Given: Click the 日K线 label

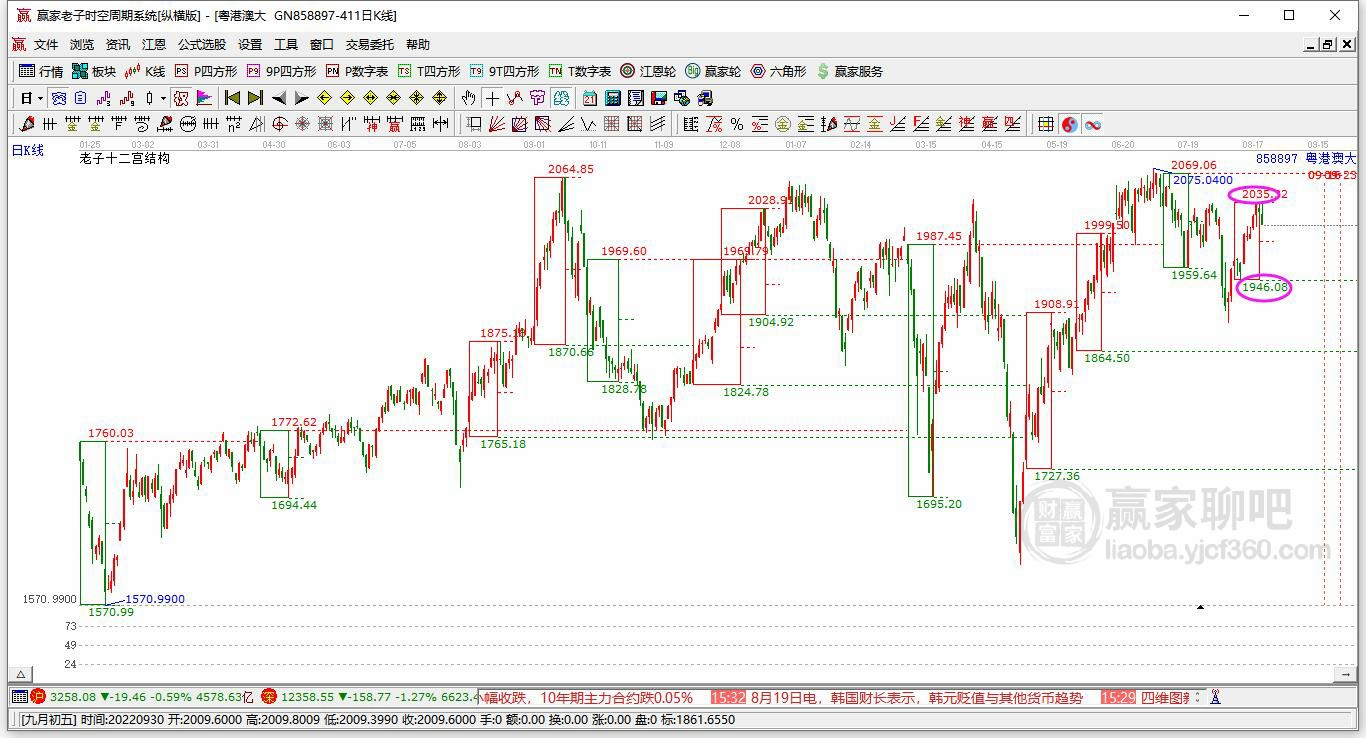Looking at the screenshot, I should click(x=28, y=150).
